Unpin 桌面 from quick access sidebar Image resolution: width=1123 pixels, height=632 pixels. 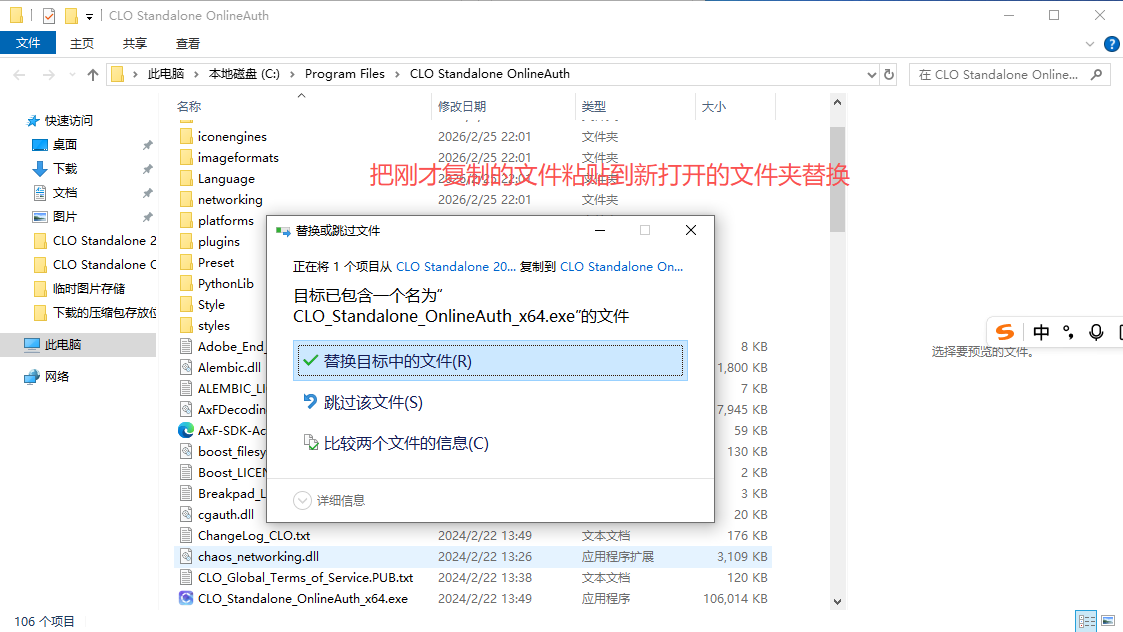pos(146,145)
